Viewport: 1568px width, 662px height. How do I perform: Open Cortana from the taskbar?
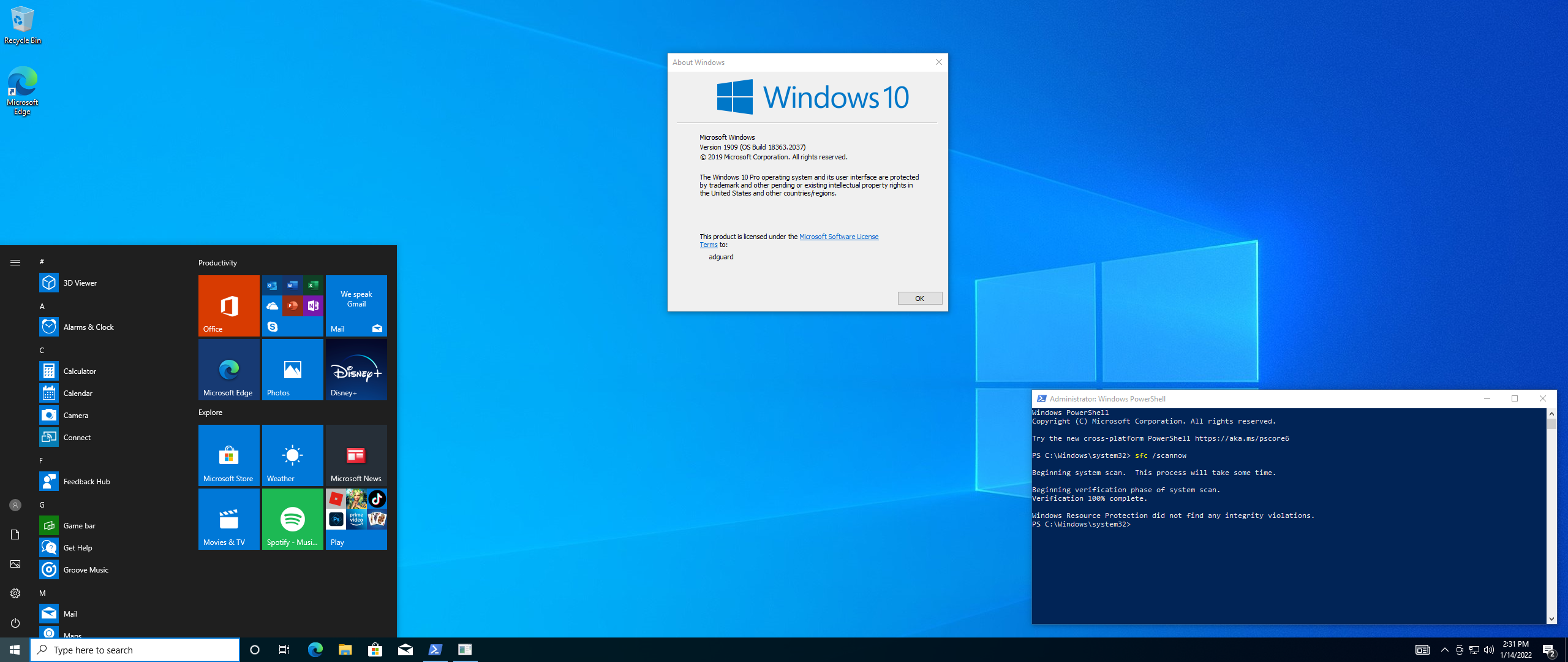click(x=255, y=650)
